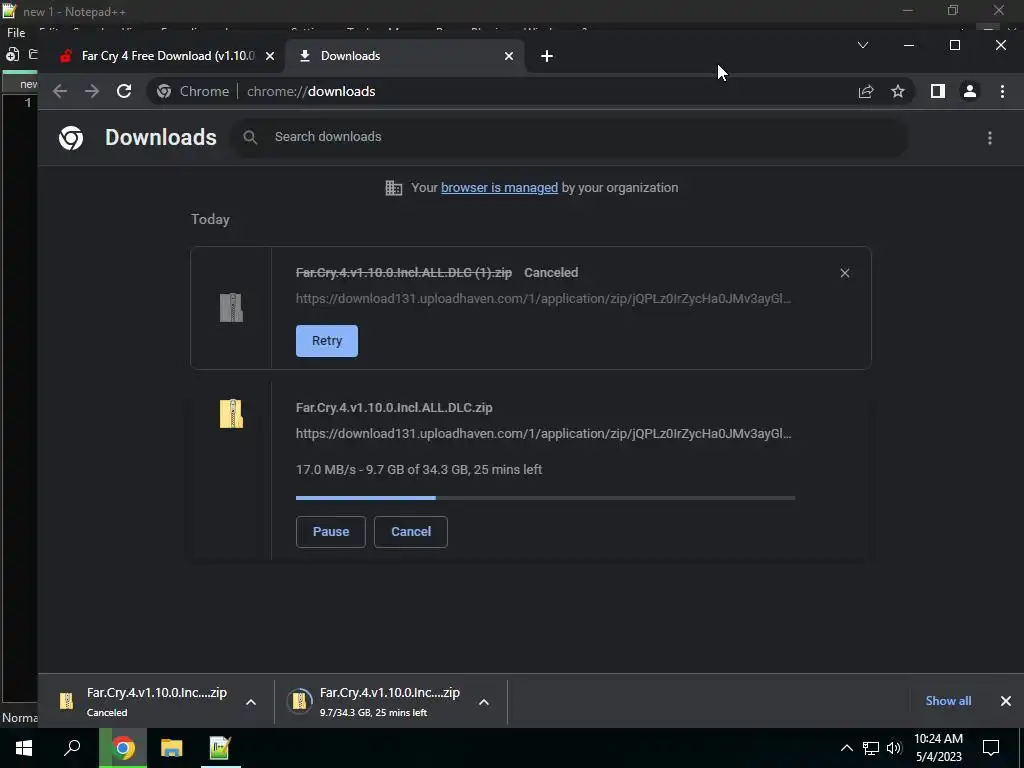
Task: Click the in-progress zip icon in download shelf
Action: (299, 701)
